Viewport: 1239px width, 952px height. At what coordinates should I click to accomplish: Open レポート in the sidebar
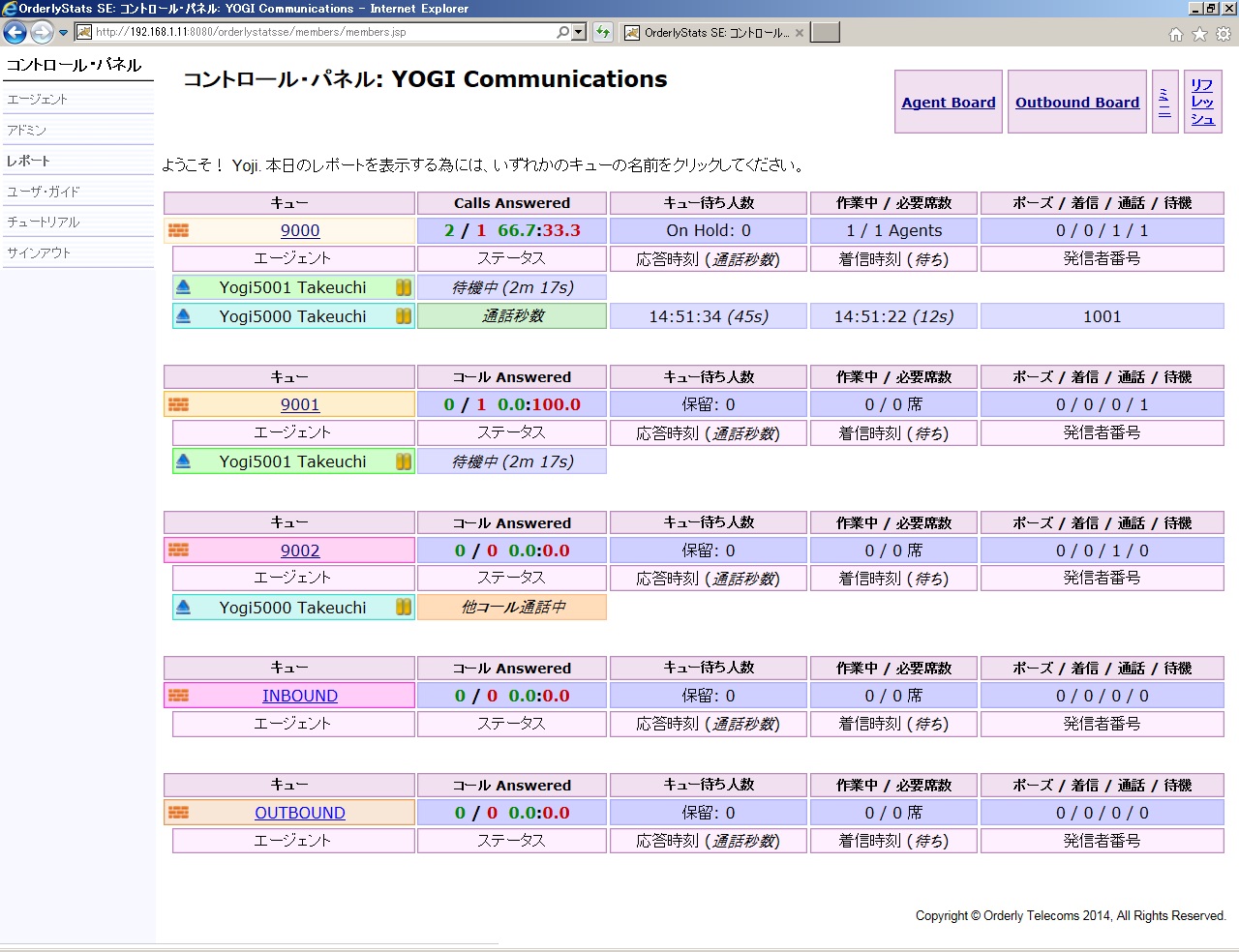[x=28, y=161]
